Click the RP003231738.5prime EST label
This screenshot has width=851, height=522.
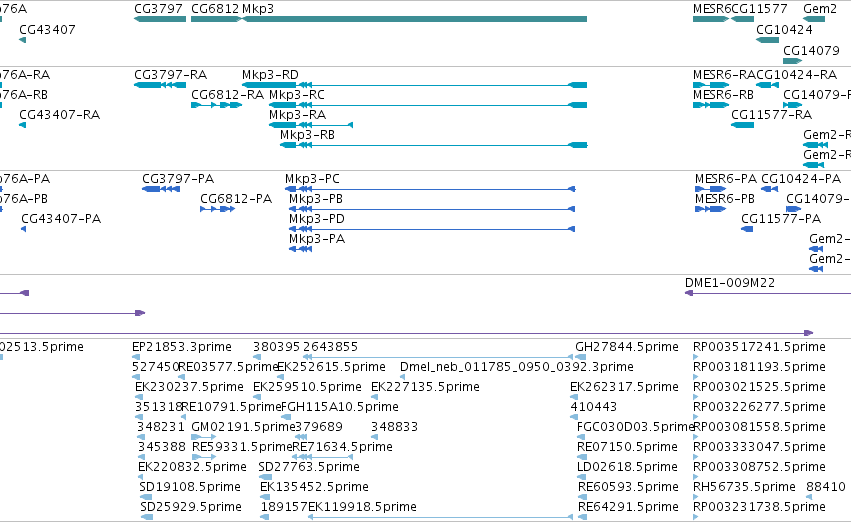[x=759, y=508]
